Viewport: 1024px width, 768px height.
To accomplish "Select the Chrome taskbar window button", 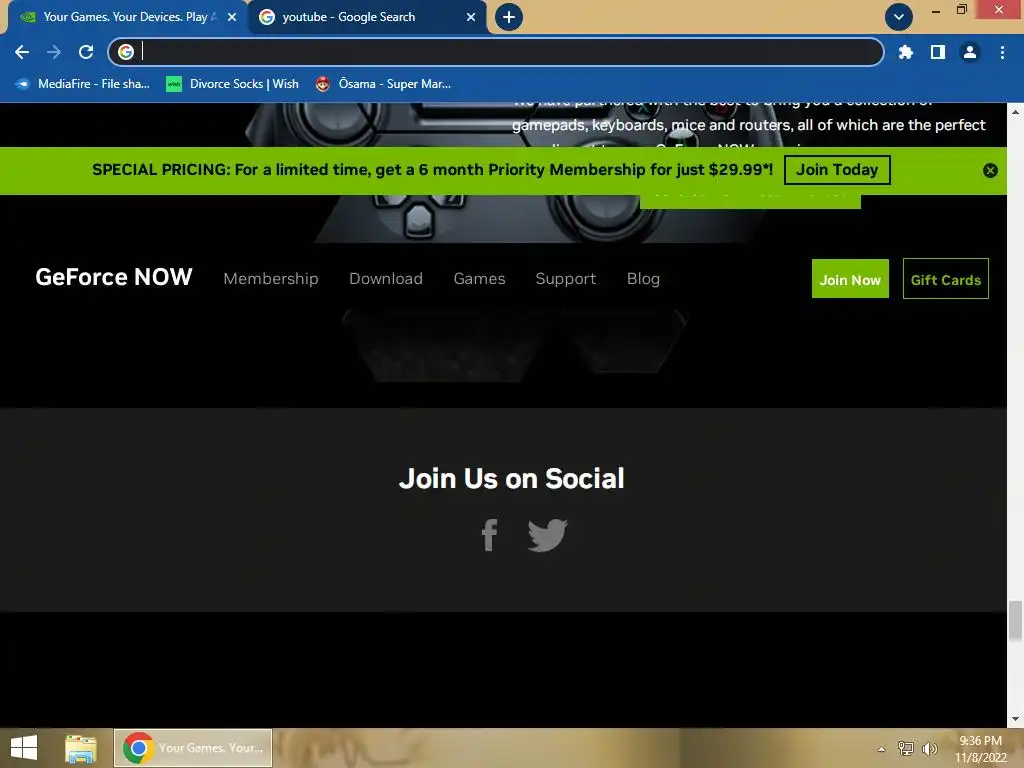I will [193, 748].
